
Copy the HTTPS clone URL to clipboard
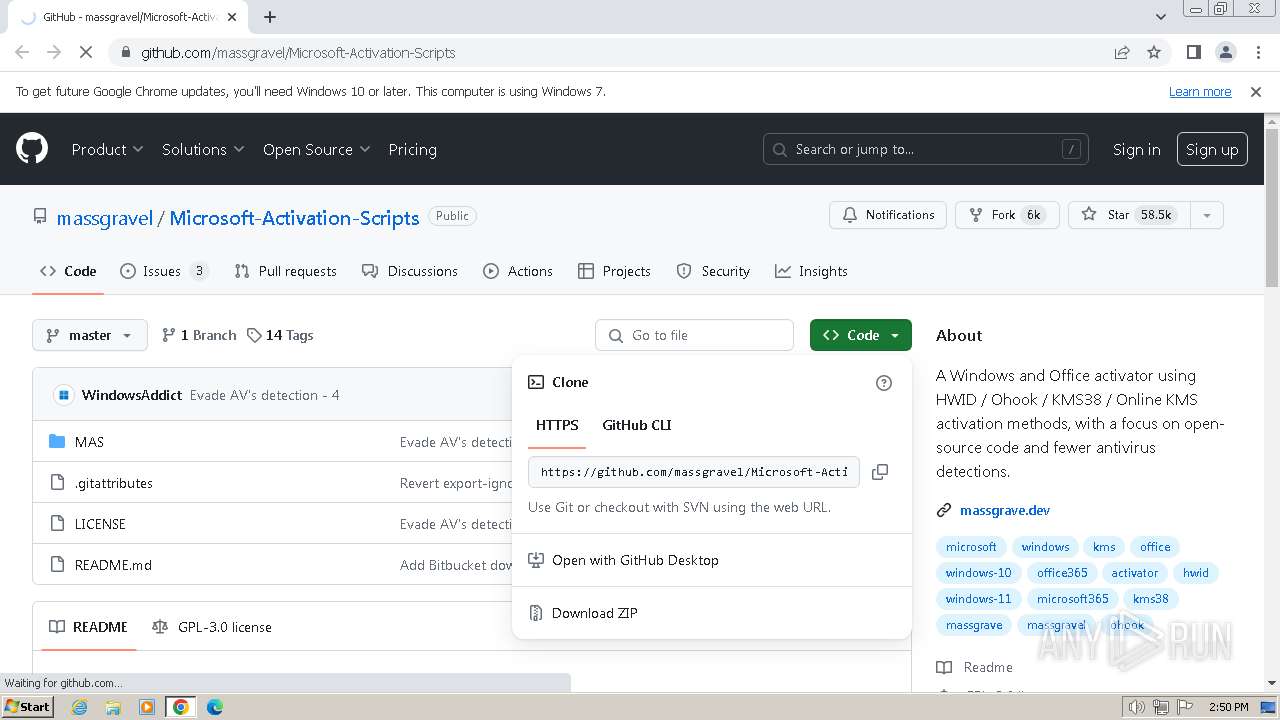880,472
